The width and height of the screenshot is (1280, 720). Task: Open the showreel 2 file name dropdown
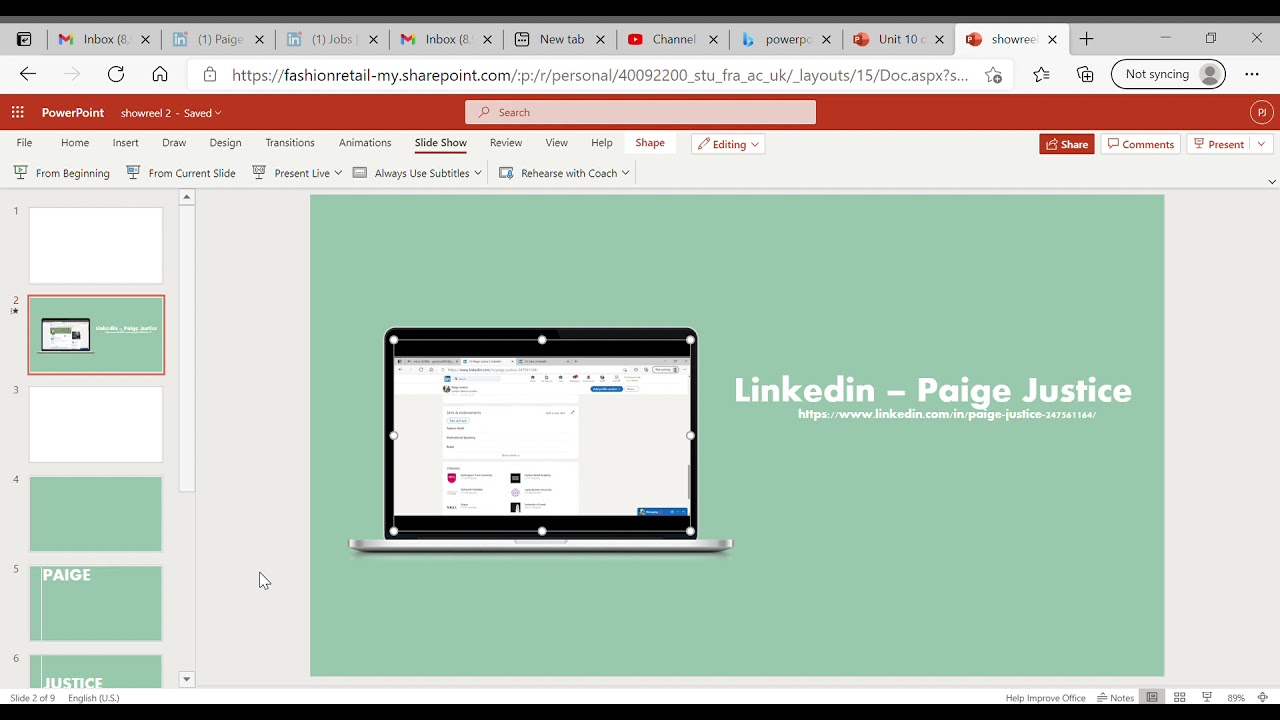tap(171, 113)
